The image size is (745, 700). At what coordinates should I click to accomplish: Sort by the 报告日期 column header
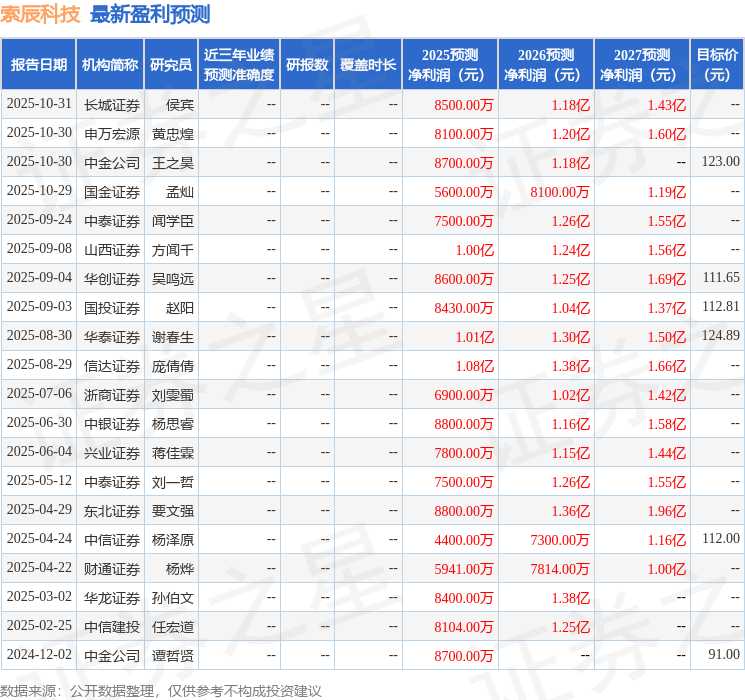pyautogui.click(x=39, y=65)
